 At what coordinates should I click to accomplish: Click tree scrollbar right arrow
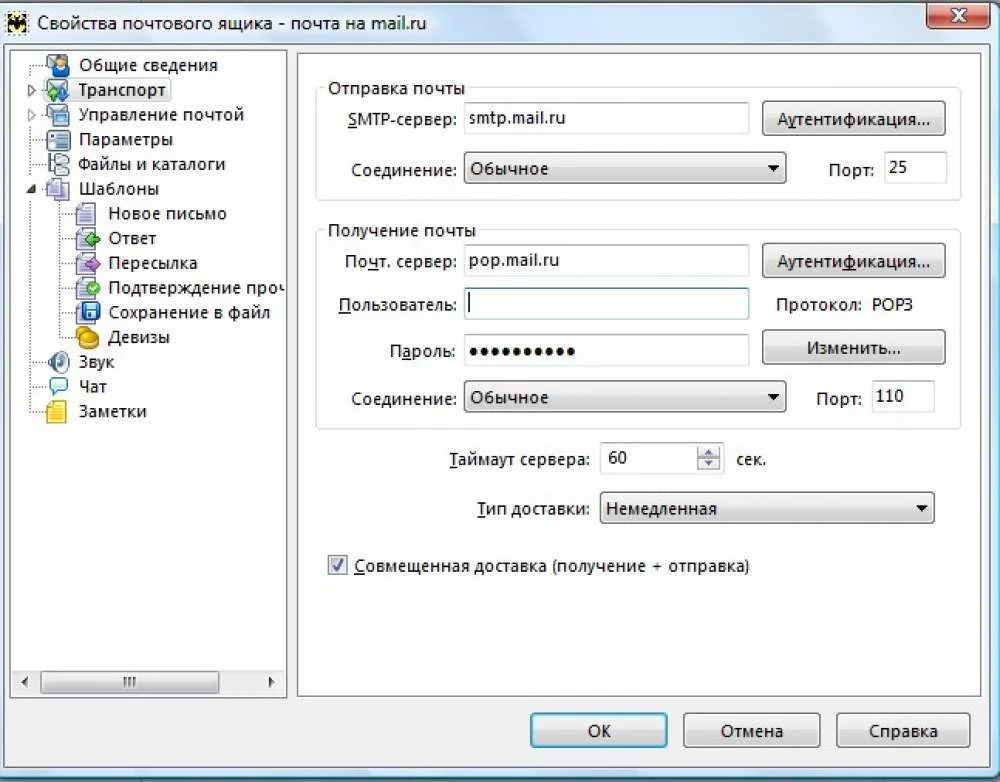271,682
